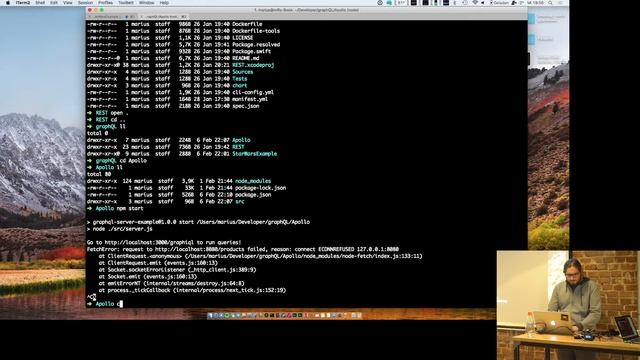Click the green zoom button of iTerm2 window
Screen dimensions: 640x360
[x=101, y=10]
